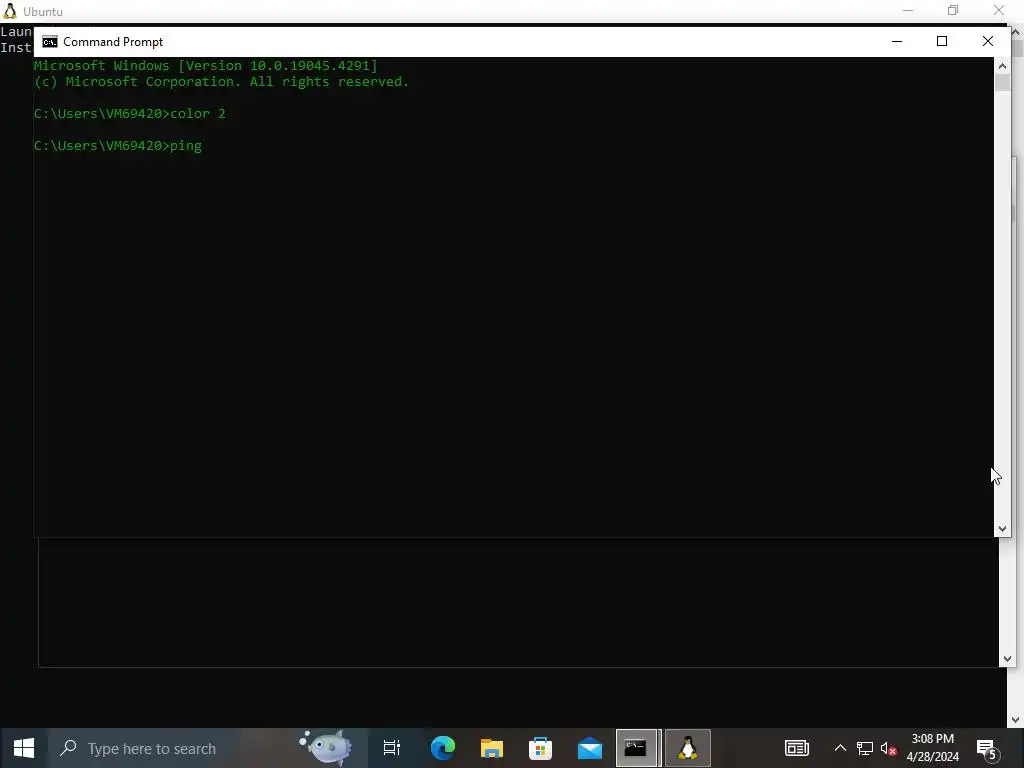This screenshot has height=768, width=1024.
Task: Click the 'color 2' command text
Action: 198,114
